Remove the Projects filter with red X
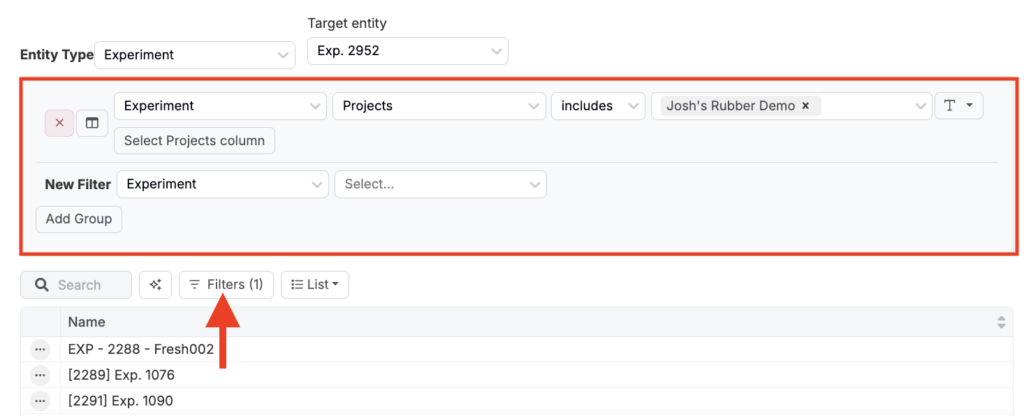 [x=59, y=123]
